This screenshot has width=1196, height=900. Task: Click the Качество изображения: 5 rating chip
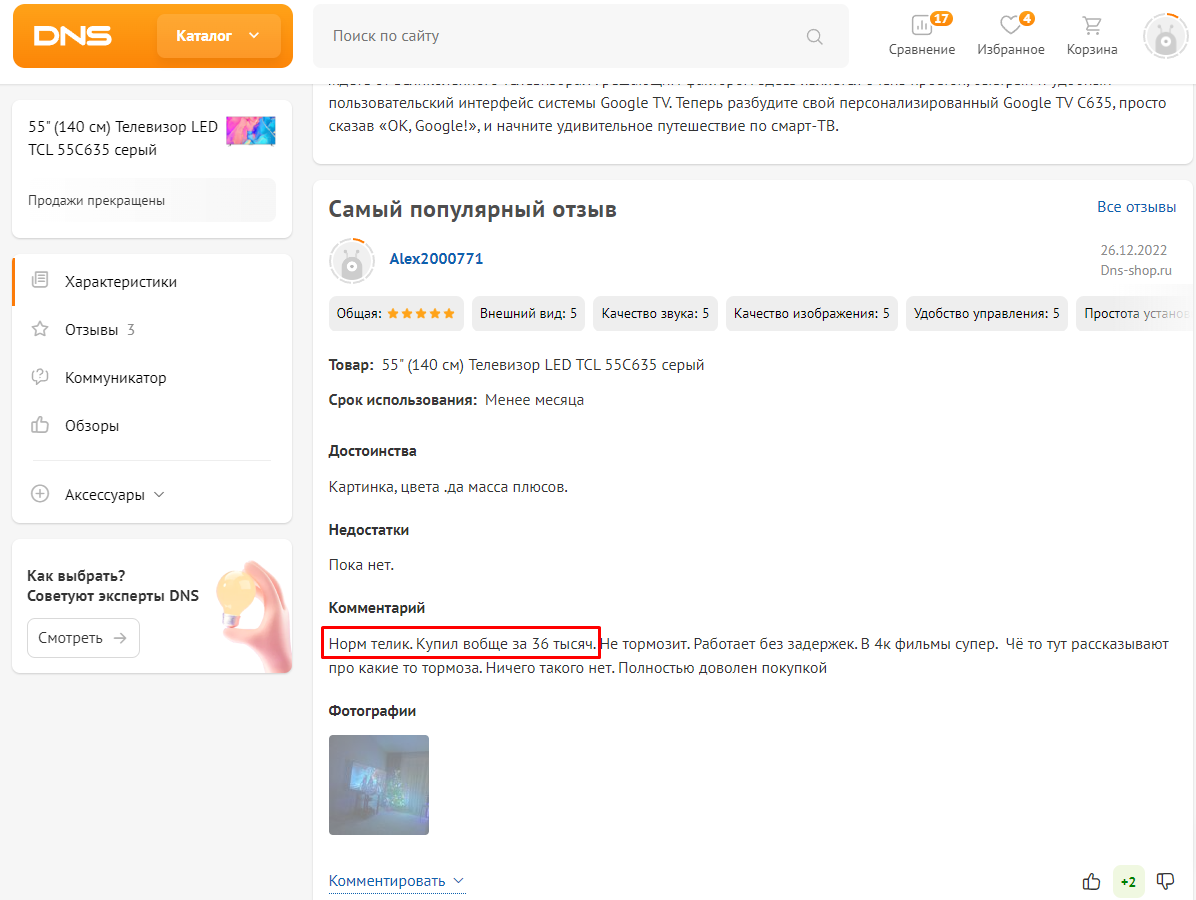point(812,313)
